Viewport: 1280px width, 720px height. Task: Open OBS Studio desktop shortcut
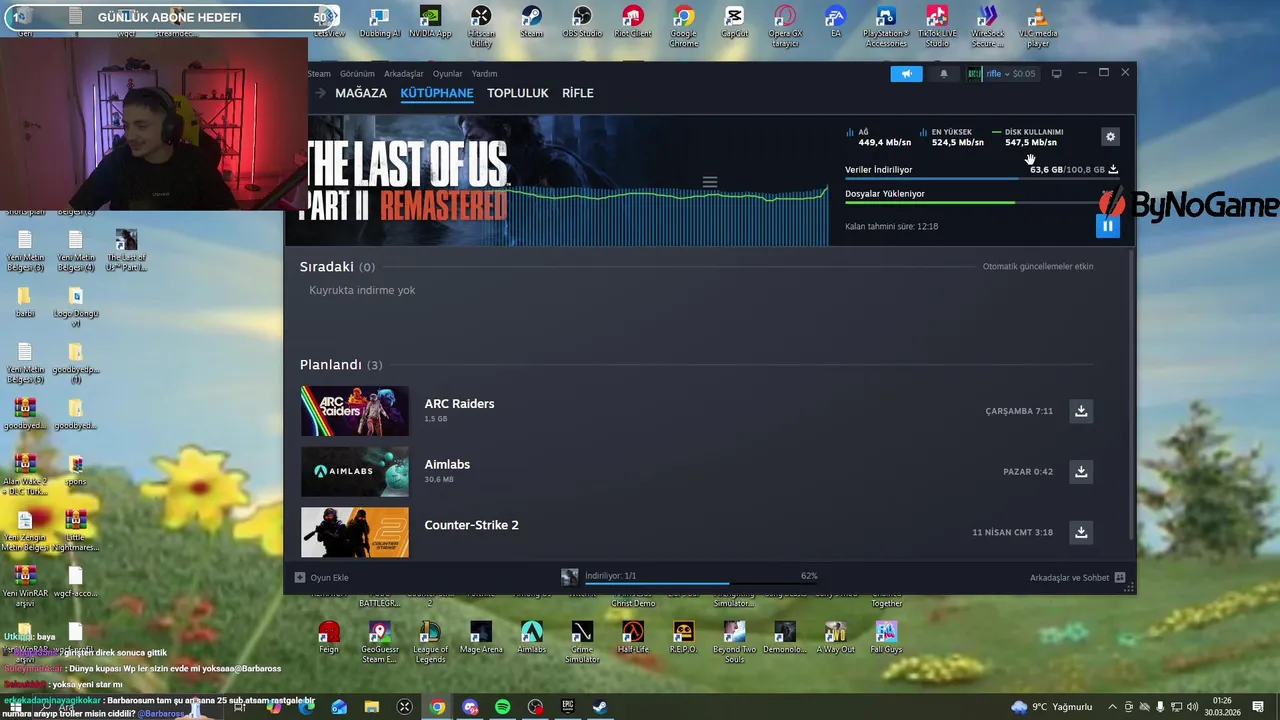582,23
